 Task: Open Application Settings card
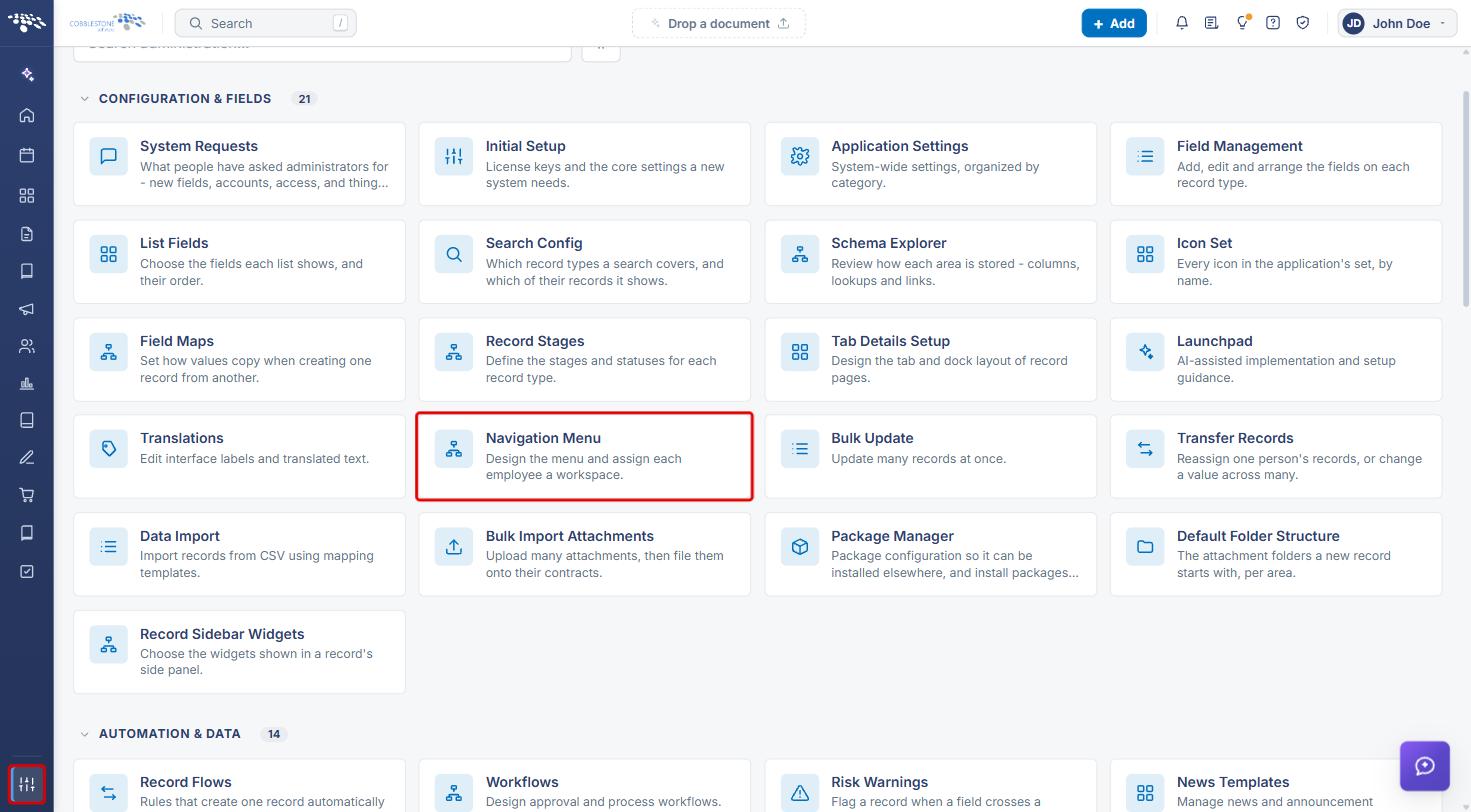pyautogui.click(x=930, y=164)
